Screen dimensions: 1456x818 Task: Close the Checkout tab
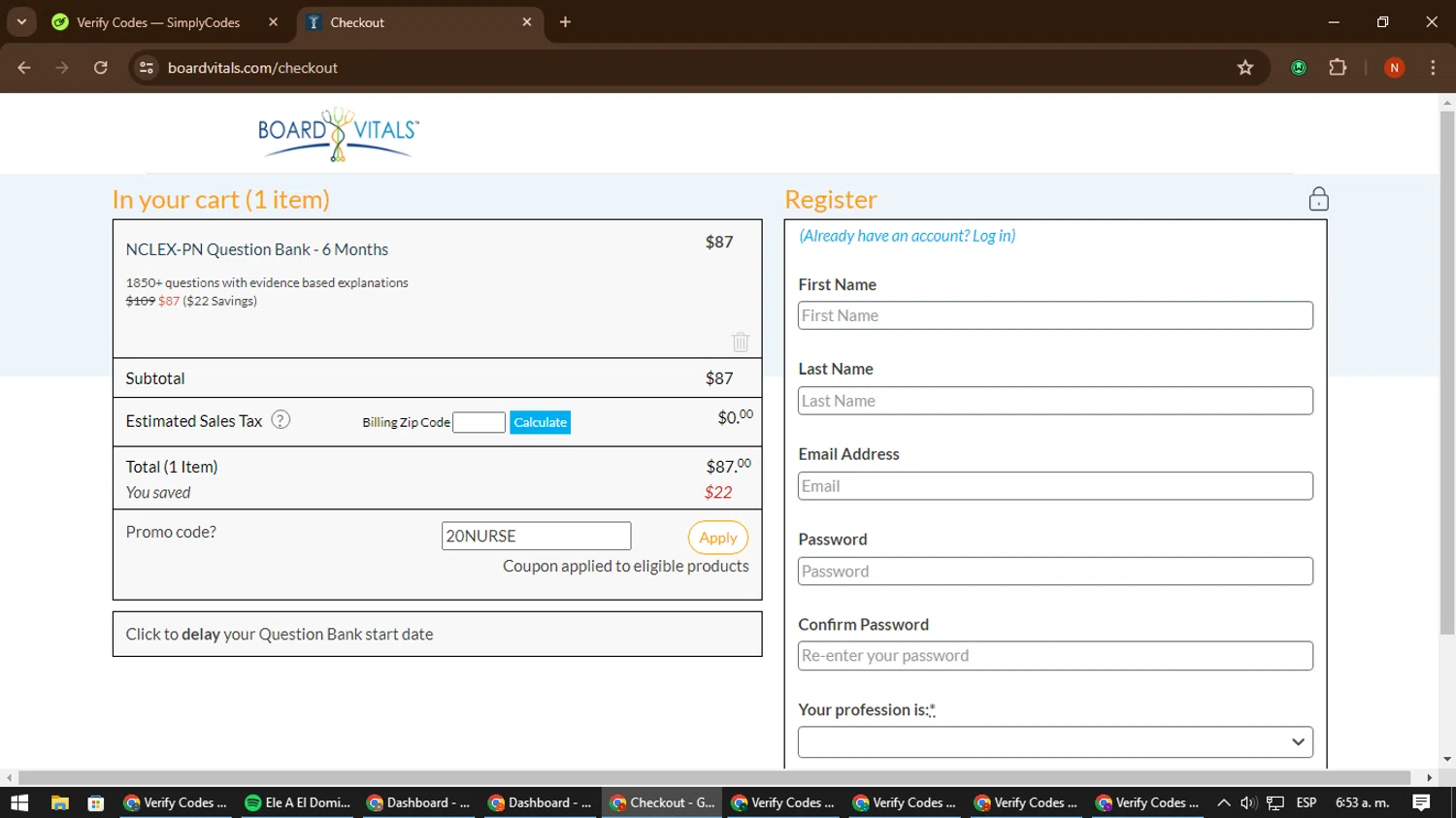(527, 22)
